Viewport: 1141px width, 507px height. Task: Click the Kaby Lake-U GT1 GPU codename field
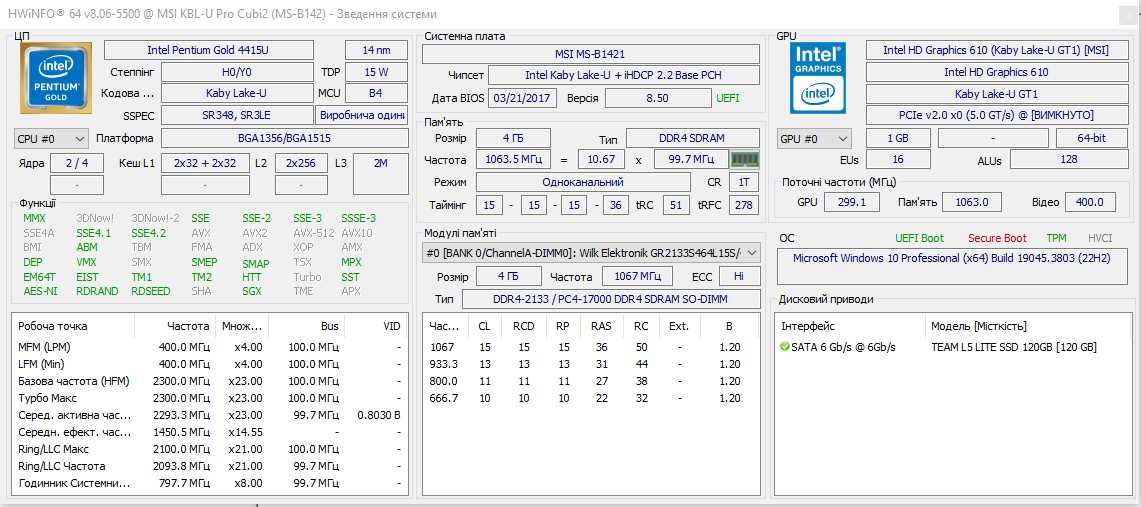[x=996, y=94]
